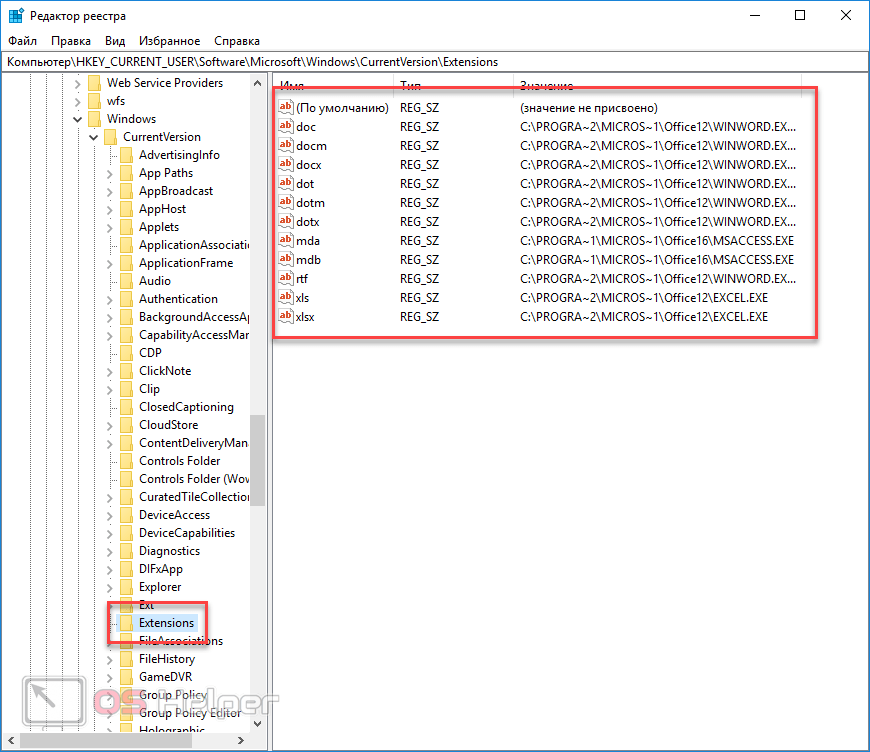Open the Справка menu

point(237,41)
